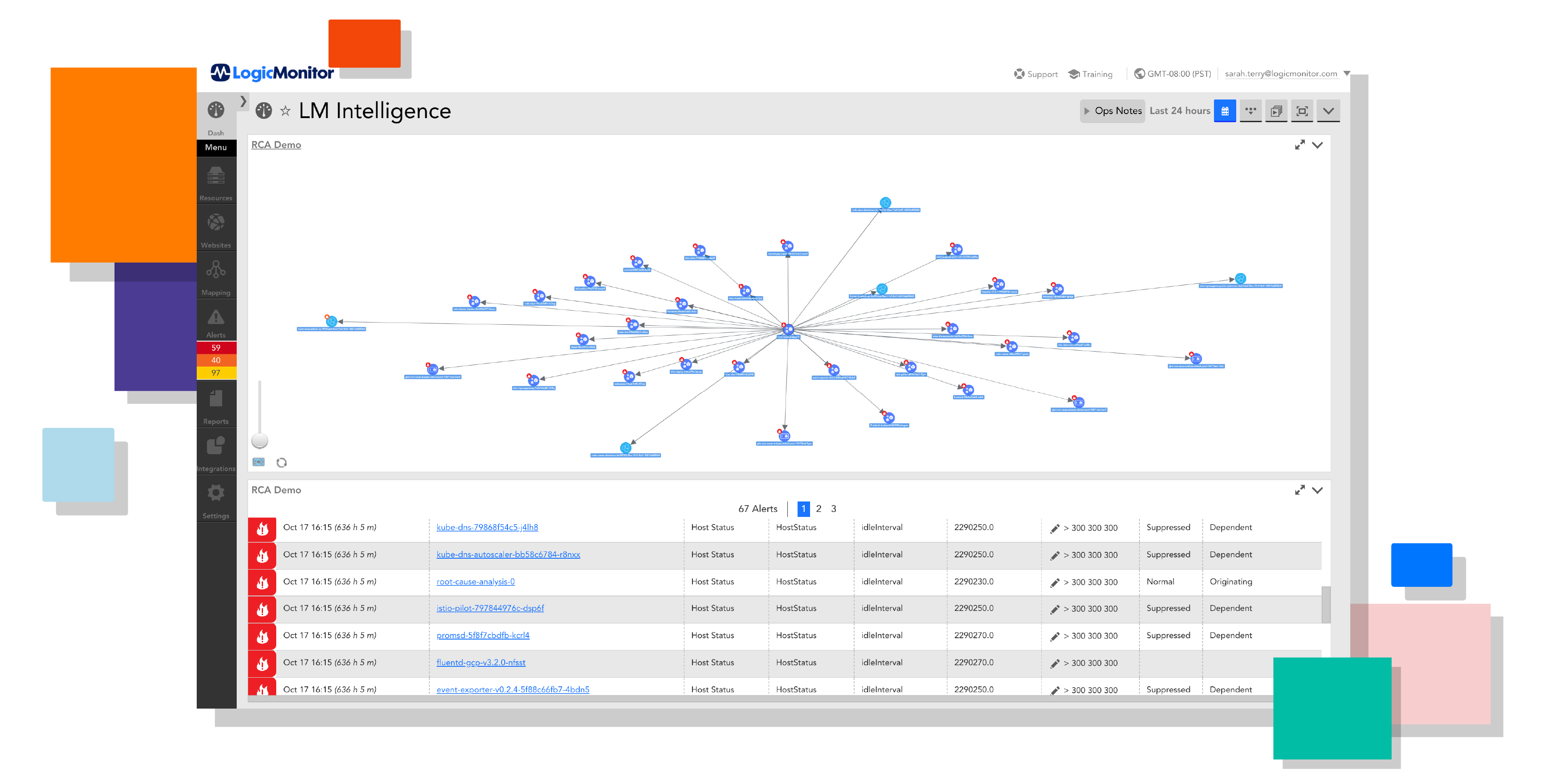Click the Menu label in sidebar

(x=216, y=147)
